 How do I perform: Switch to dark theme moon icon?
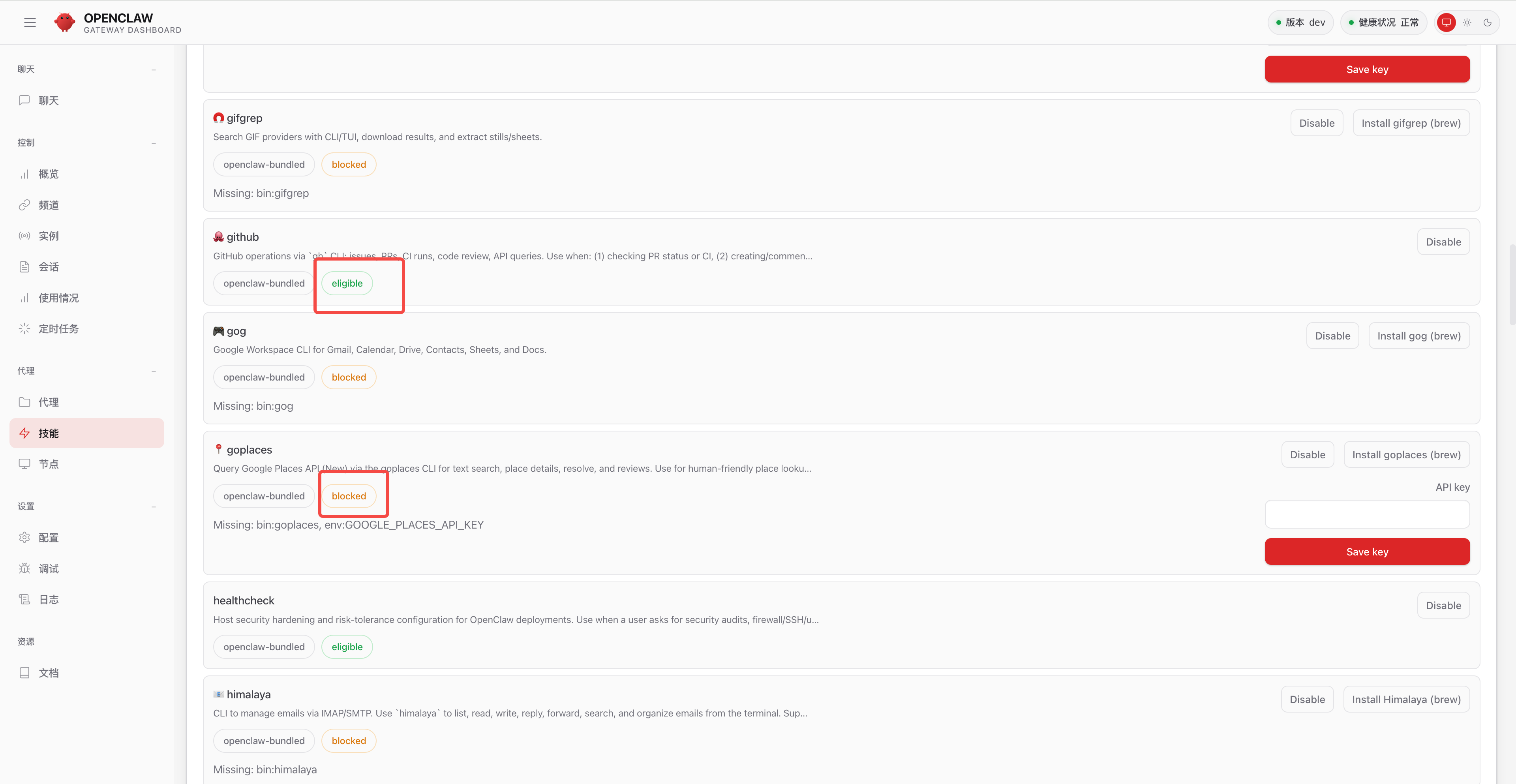click(x=1487, y=23)
